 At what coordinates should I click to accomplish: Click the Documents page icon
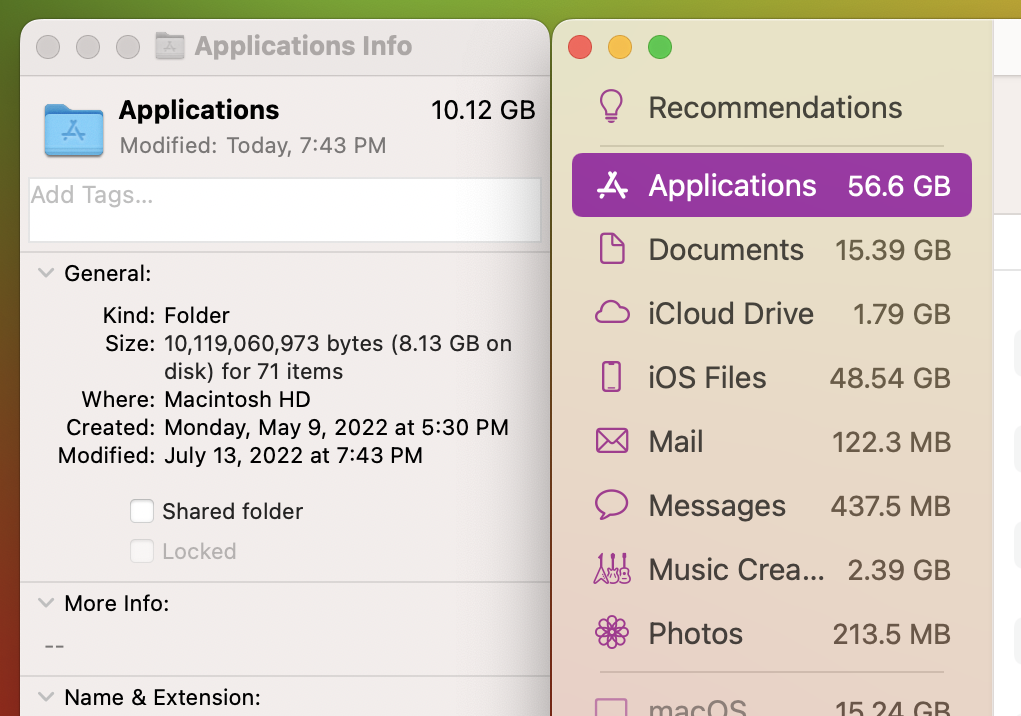(x=612, y=249)
